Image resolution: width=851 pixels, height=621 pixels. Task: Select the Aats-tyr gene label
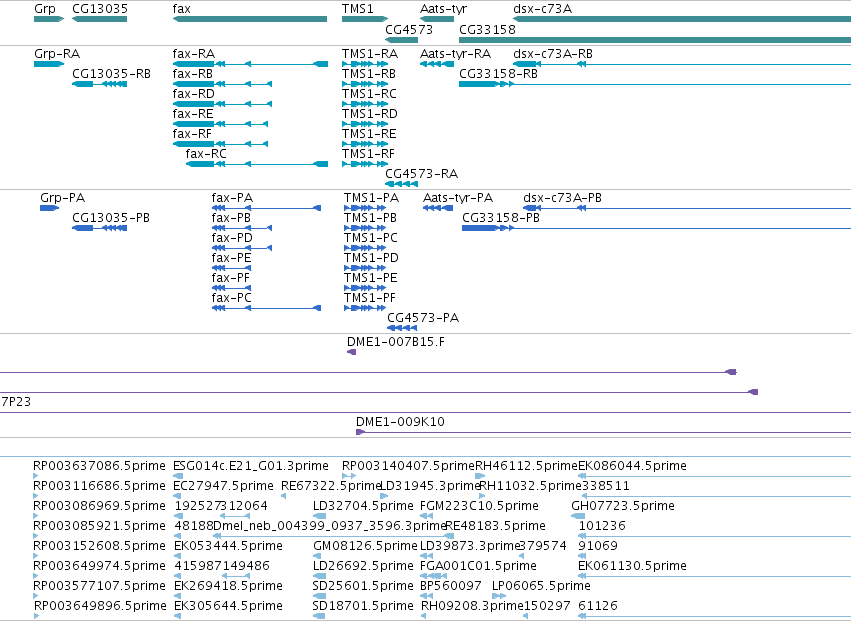443,9
